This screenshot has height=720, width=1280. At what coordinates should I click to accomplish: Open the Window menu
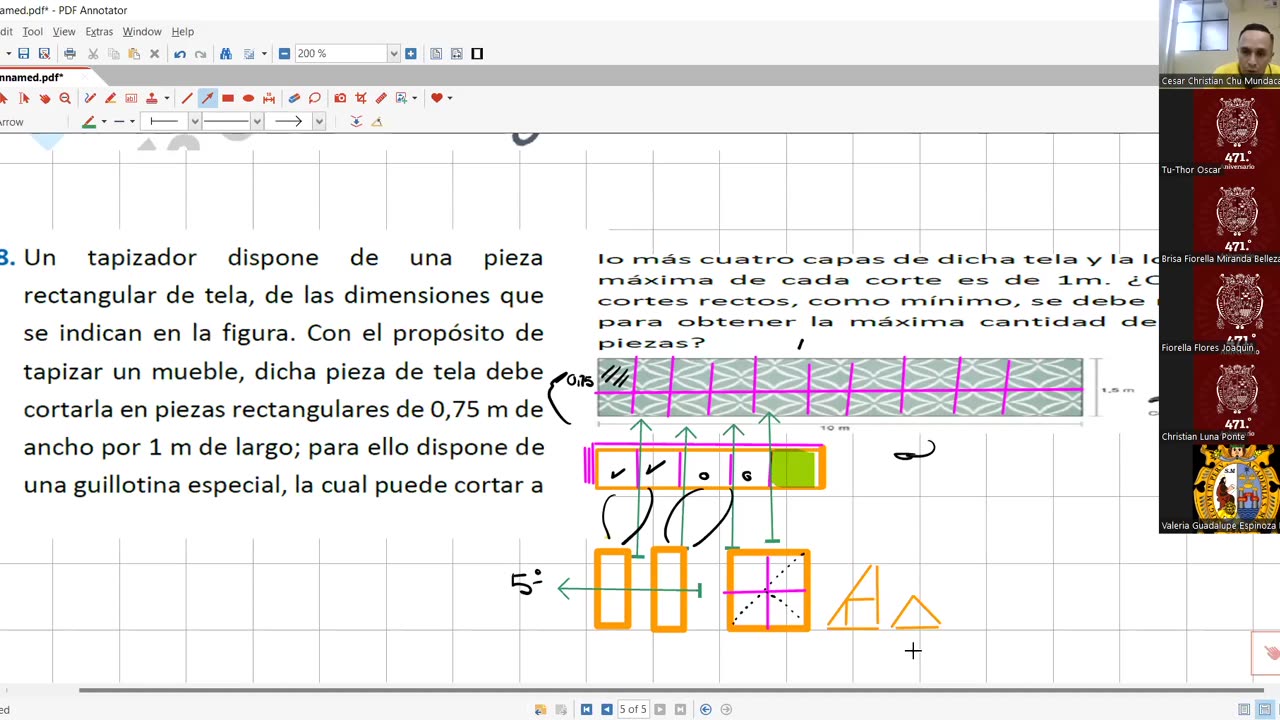coord(142,32)
